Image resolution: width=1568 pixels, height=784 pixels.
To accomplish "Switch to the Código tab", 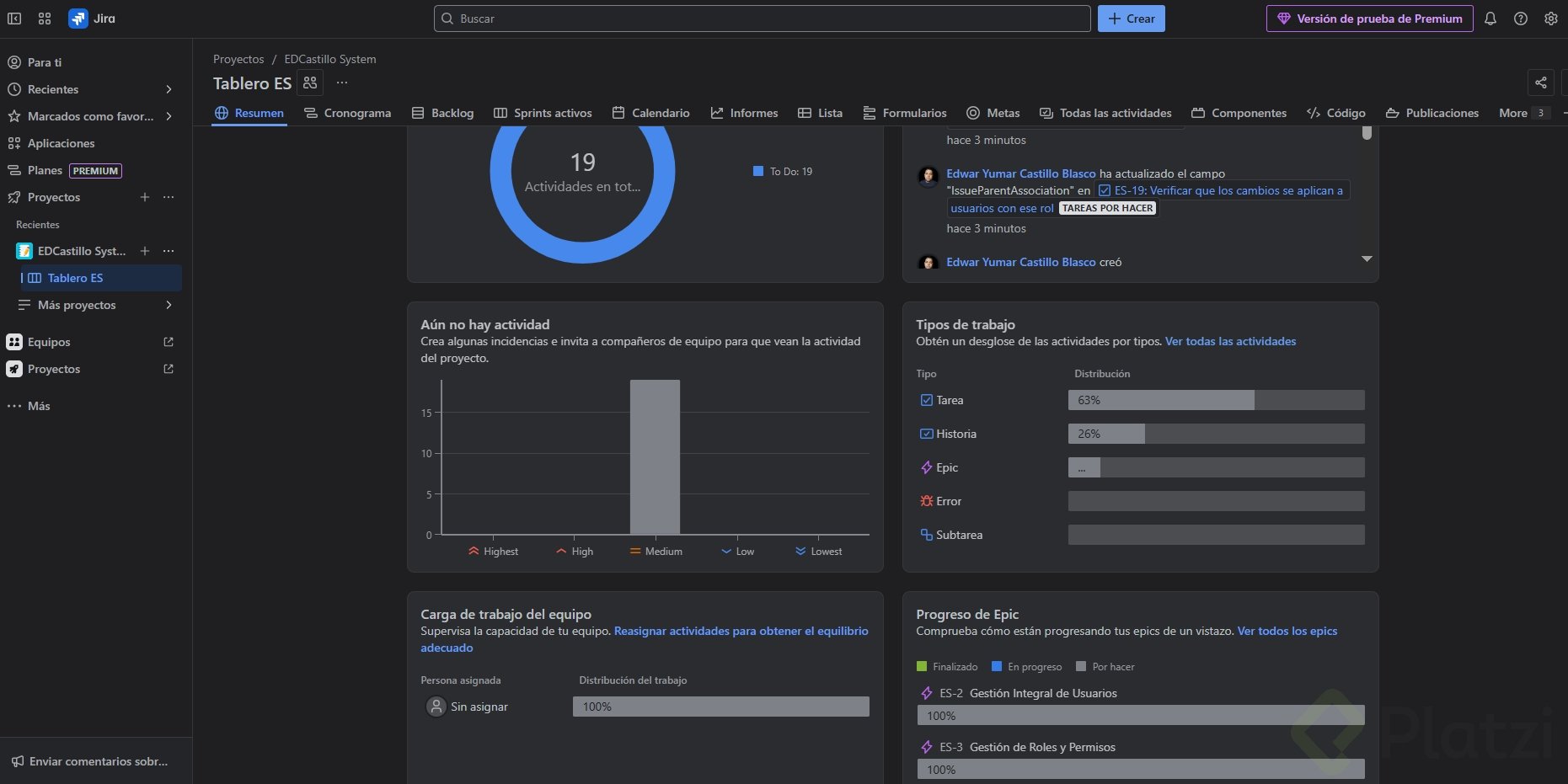I will (x=1335, y=113).
